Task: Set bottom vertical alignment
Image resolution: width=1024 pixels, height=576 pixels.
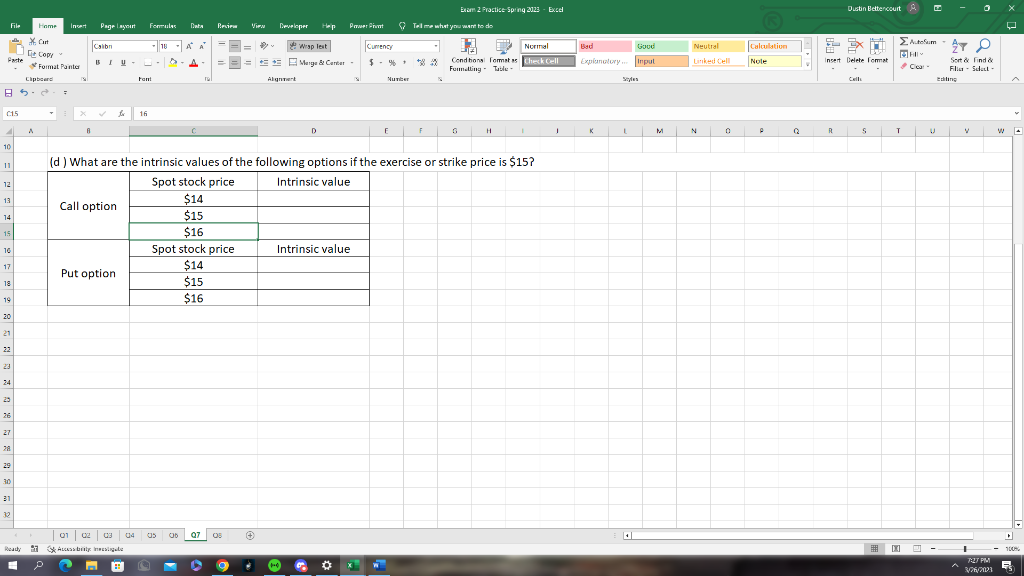Action: (248, 46)
